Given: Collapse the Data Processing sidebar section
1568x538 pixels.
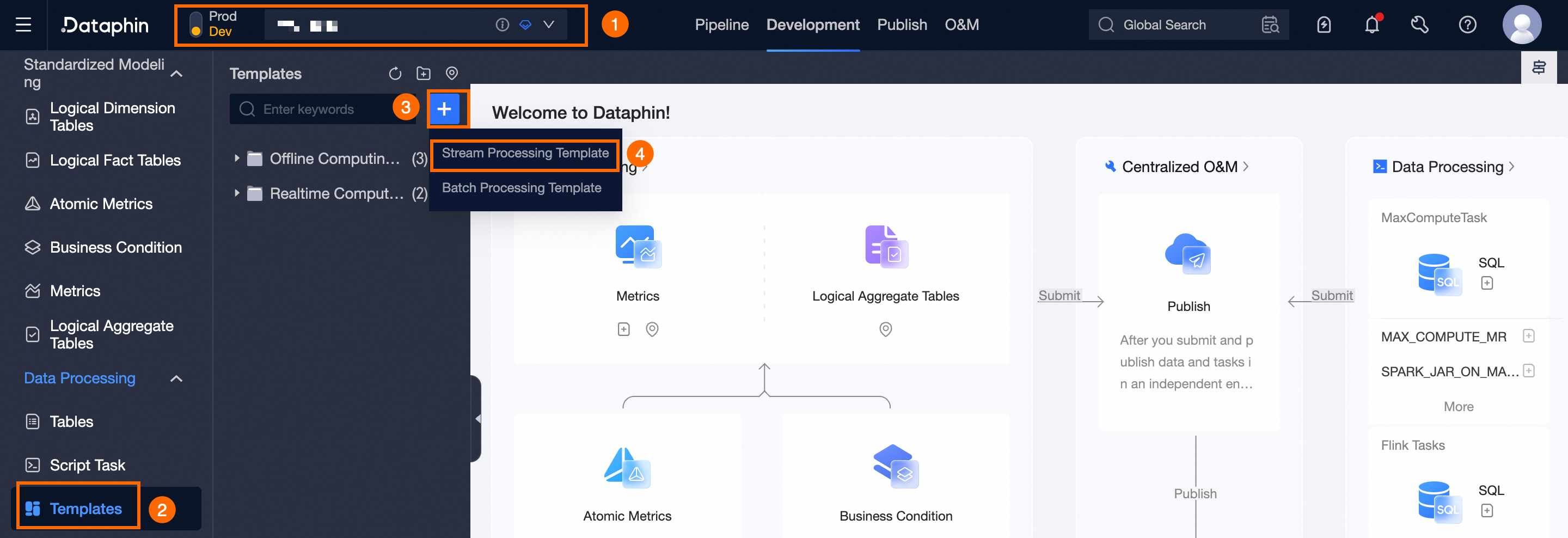Looking at the screenshot, I should tap(176, 378).
